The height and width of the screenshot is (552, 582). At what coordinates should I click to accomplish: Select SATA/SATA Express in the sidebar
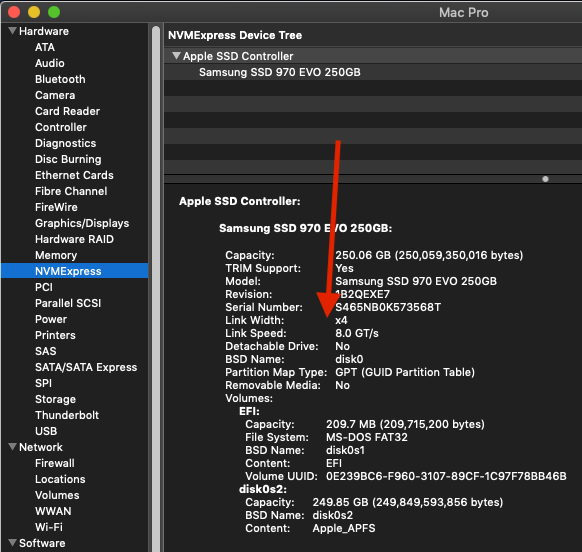click(86, 367)
